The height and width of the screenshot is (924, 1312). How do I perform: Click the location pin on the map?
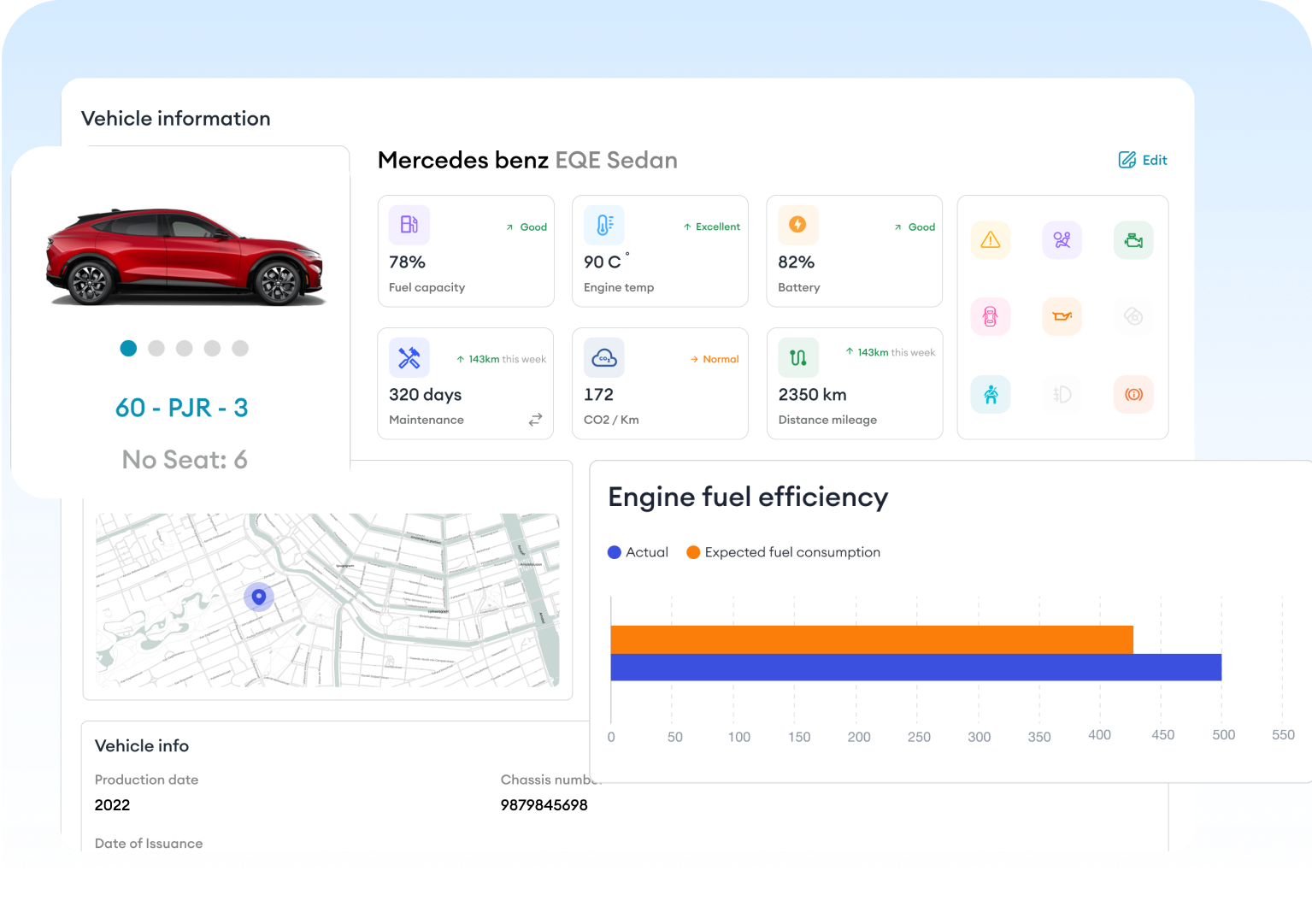(x=259, y=596)
